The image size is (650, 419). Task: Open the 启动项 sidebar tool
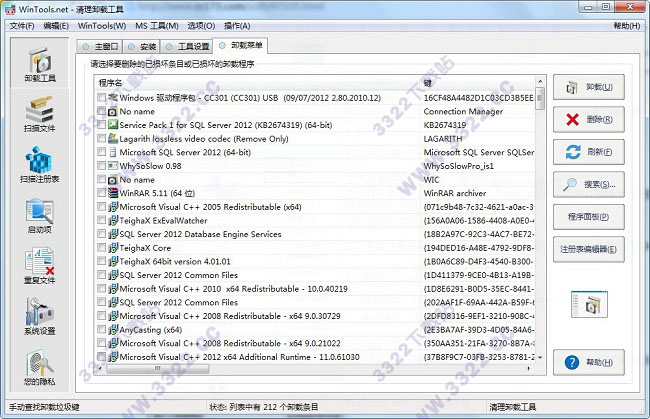40,216
